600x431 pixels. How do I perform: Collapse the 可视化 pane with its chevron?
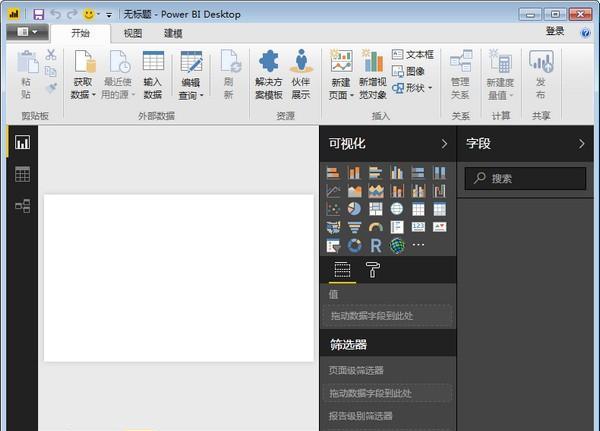[x=444, y=144]
